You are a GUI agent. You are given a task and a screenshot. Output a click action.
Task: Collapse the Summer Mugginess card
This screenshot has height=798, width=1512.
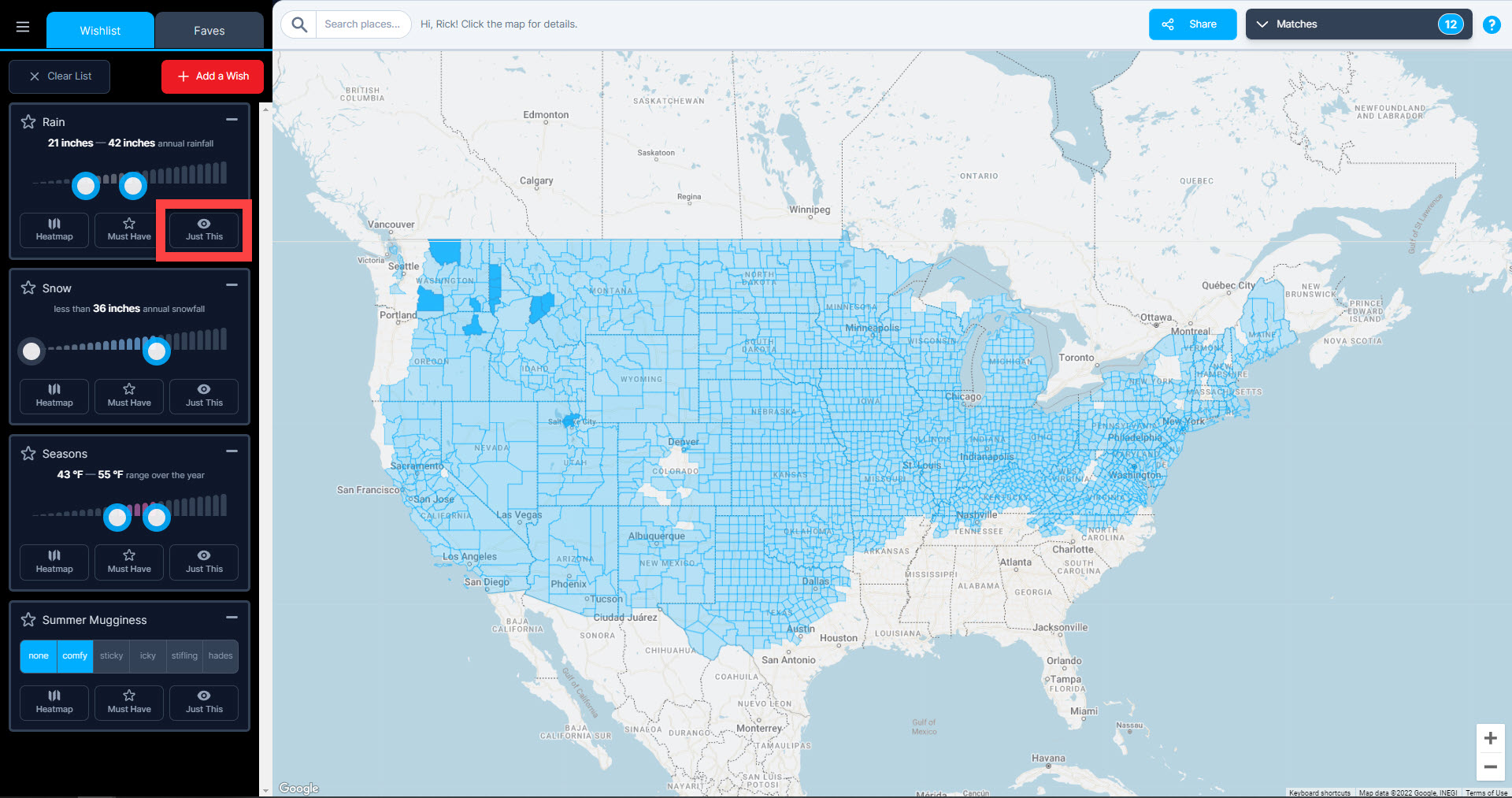pos(232,618)
